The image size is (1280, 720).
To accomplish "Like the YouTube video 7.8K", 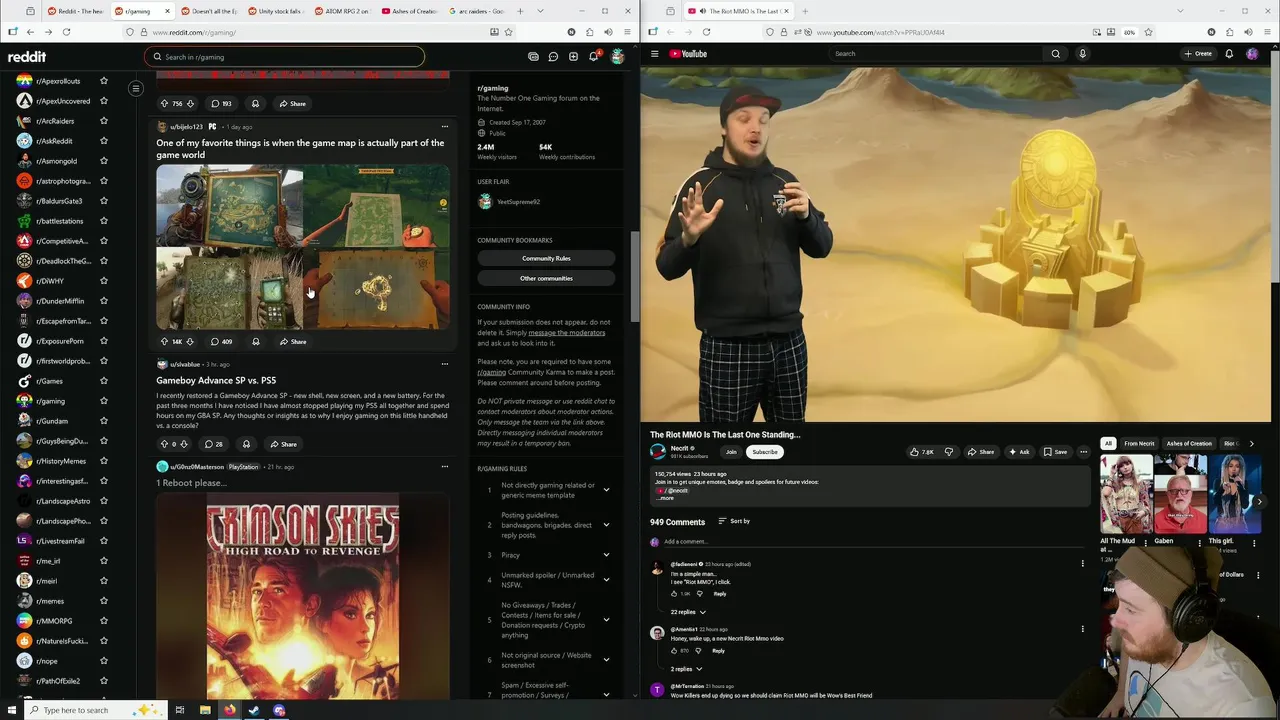I will (921, 452).
